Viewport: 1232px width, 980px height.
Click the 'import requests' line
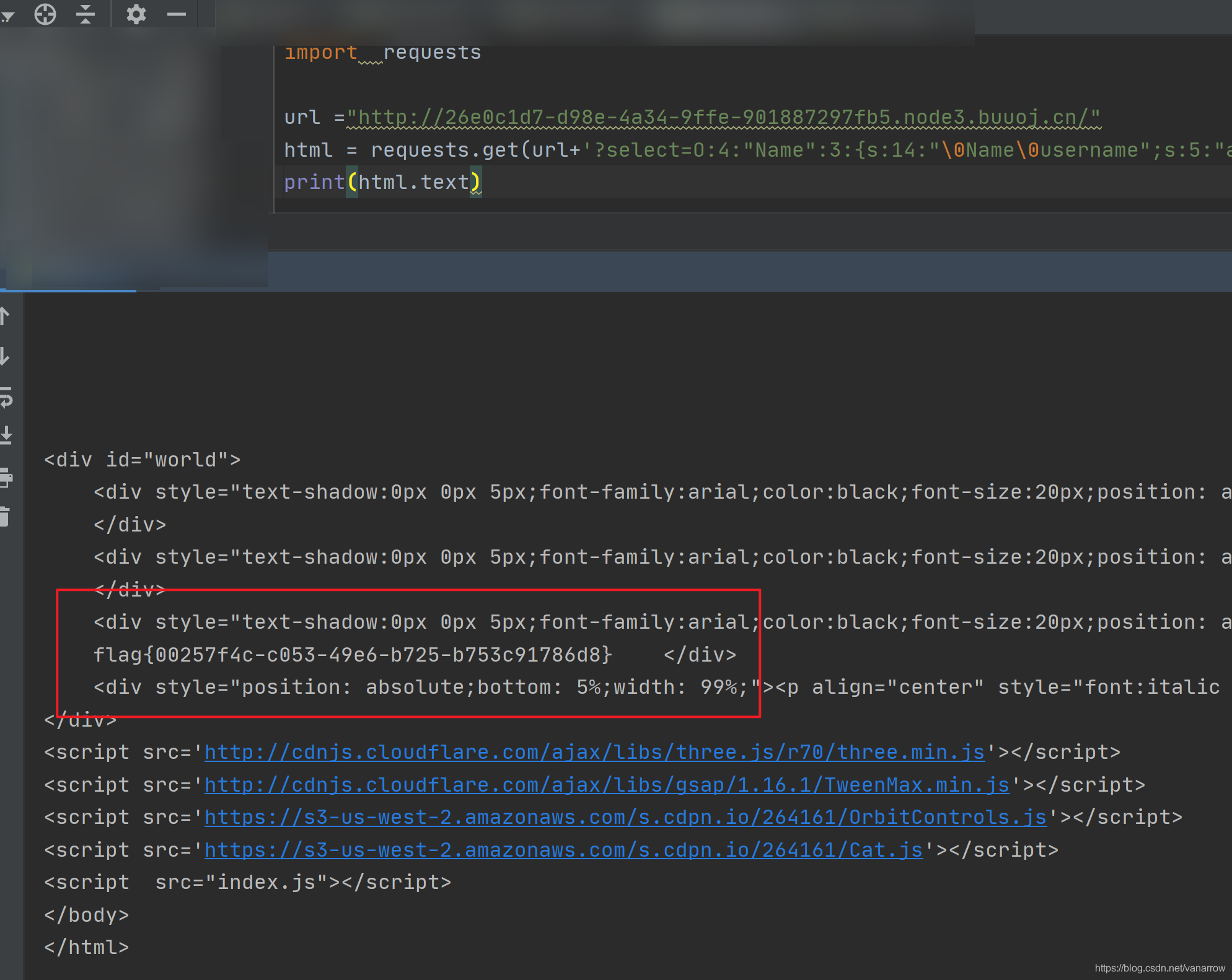click(x=382, y=53)
